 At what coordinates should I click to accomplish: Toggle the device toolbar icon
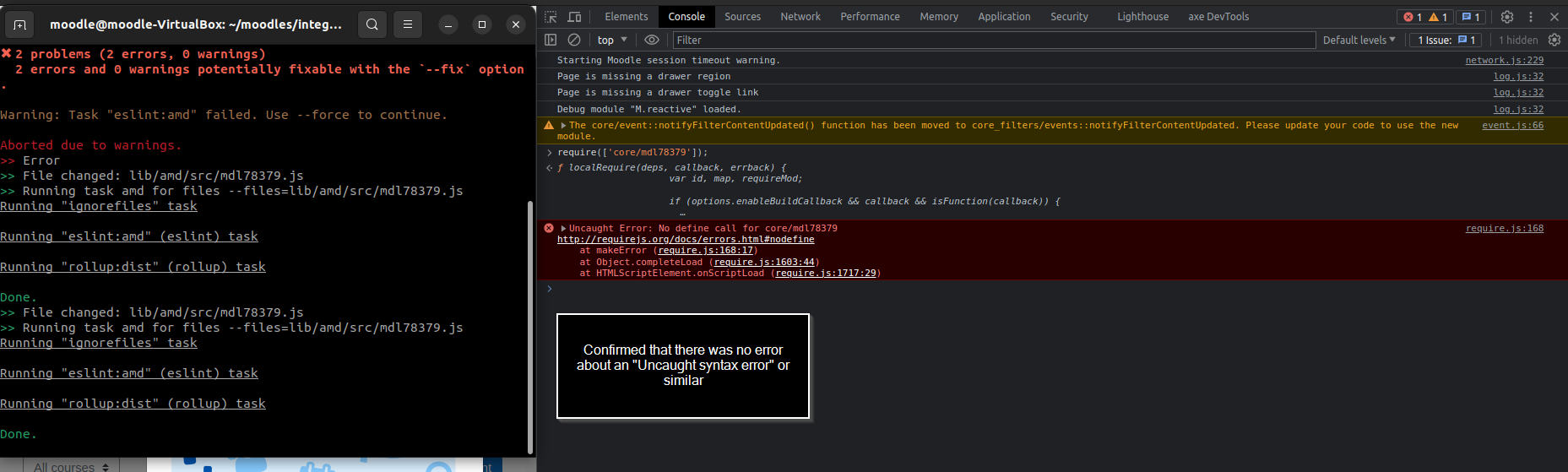tap(574, 17)
